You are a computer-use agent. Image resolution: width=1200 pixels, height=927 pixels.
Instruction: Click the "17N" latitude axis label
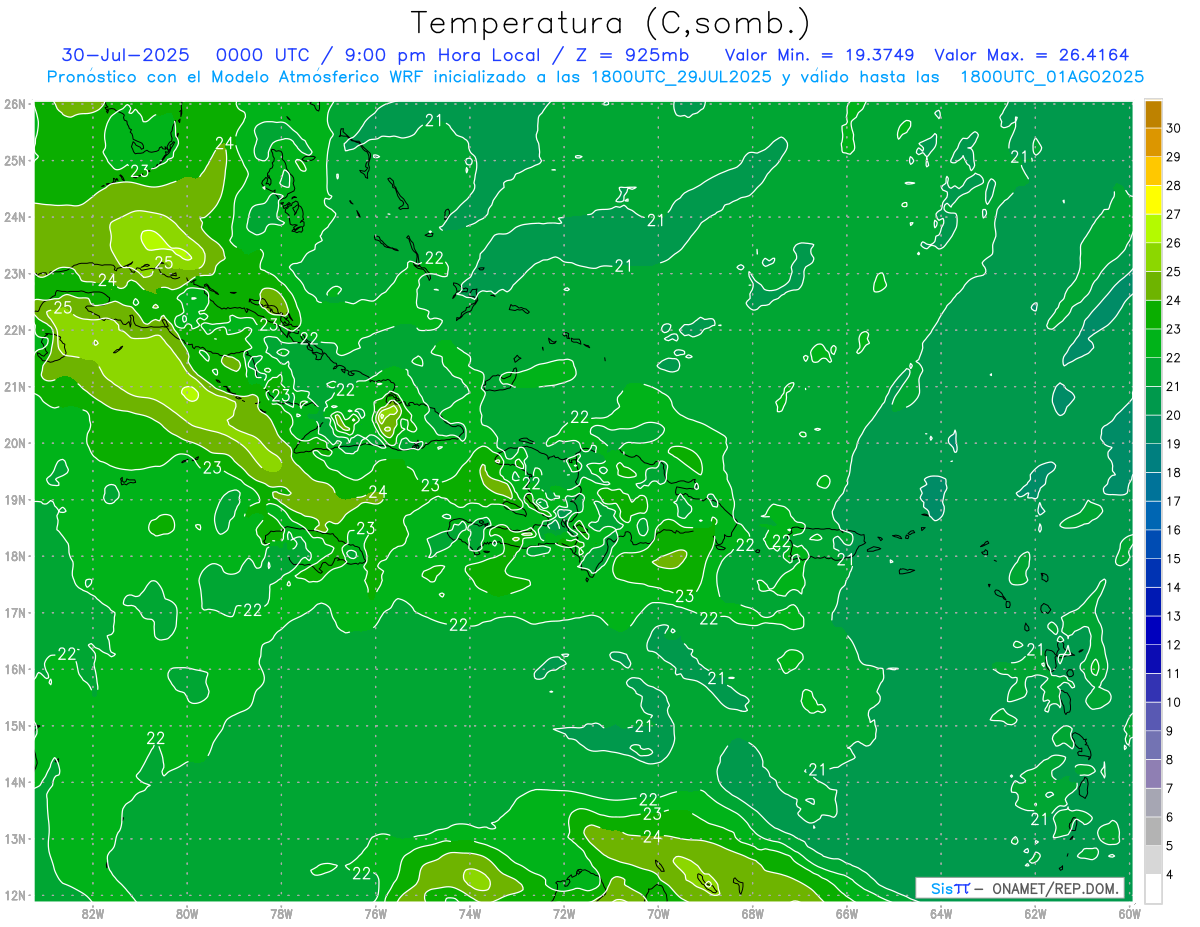coord(14,613)
